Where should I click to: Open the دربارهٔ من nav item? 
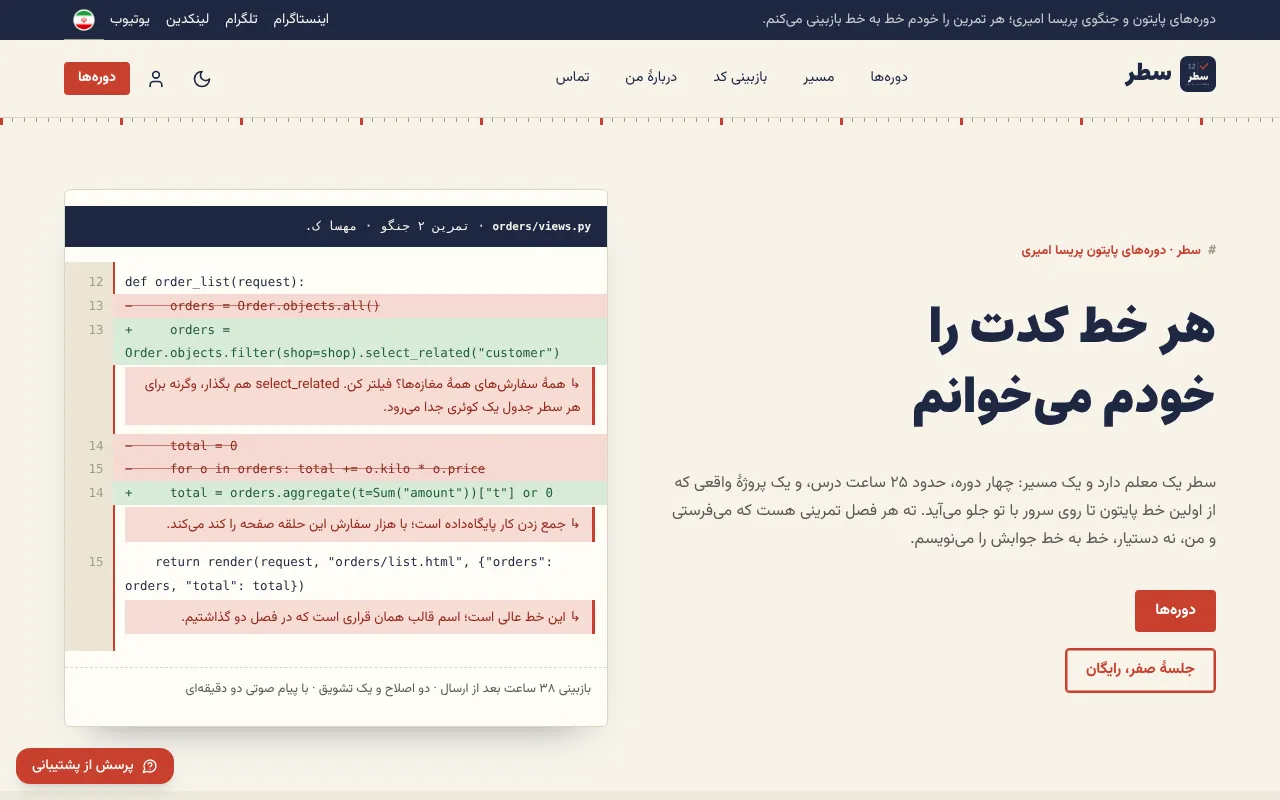point(651,77)
